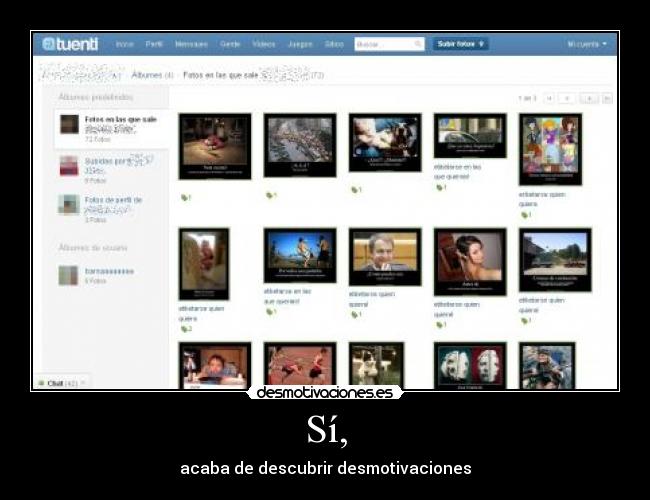Open the Subir fotos dropdown
650x500 pixels.
tap(460, 44)
